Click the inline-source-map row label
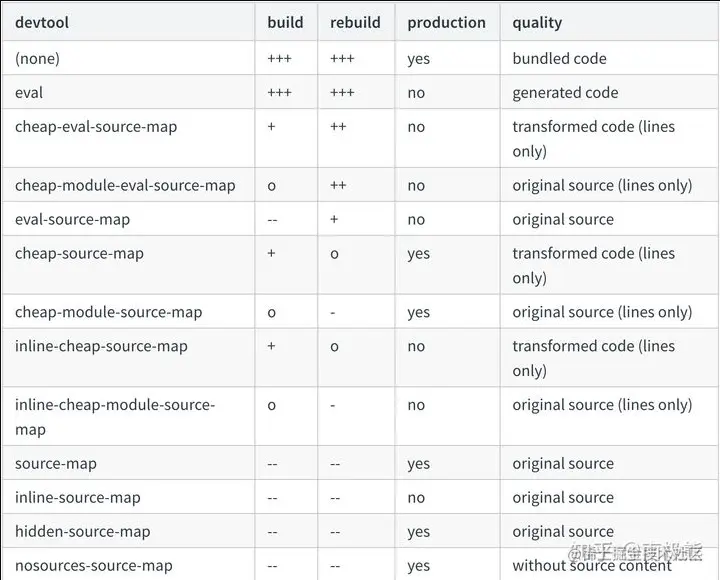This screenshot has width=720, height=580. 77,497
